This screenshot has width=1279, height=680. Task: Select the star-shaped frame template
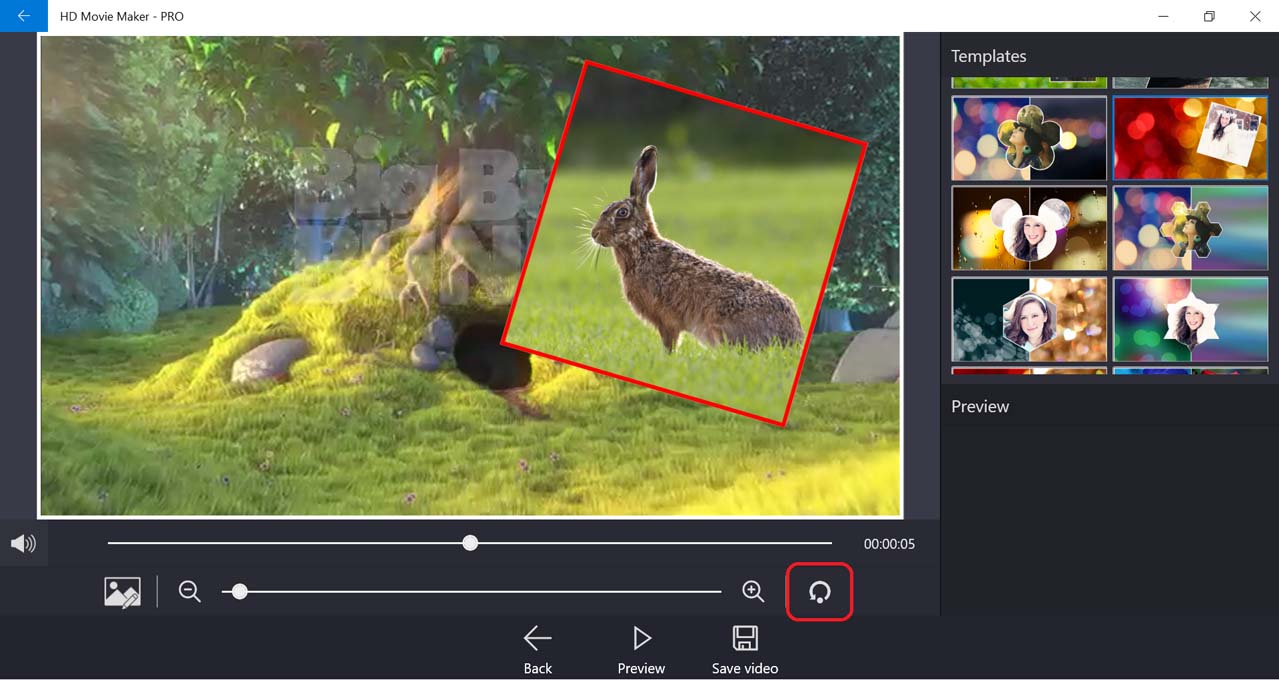(x=1190, y=319)
